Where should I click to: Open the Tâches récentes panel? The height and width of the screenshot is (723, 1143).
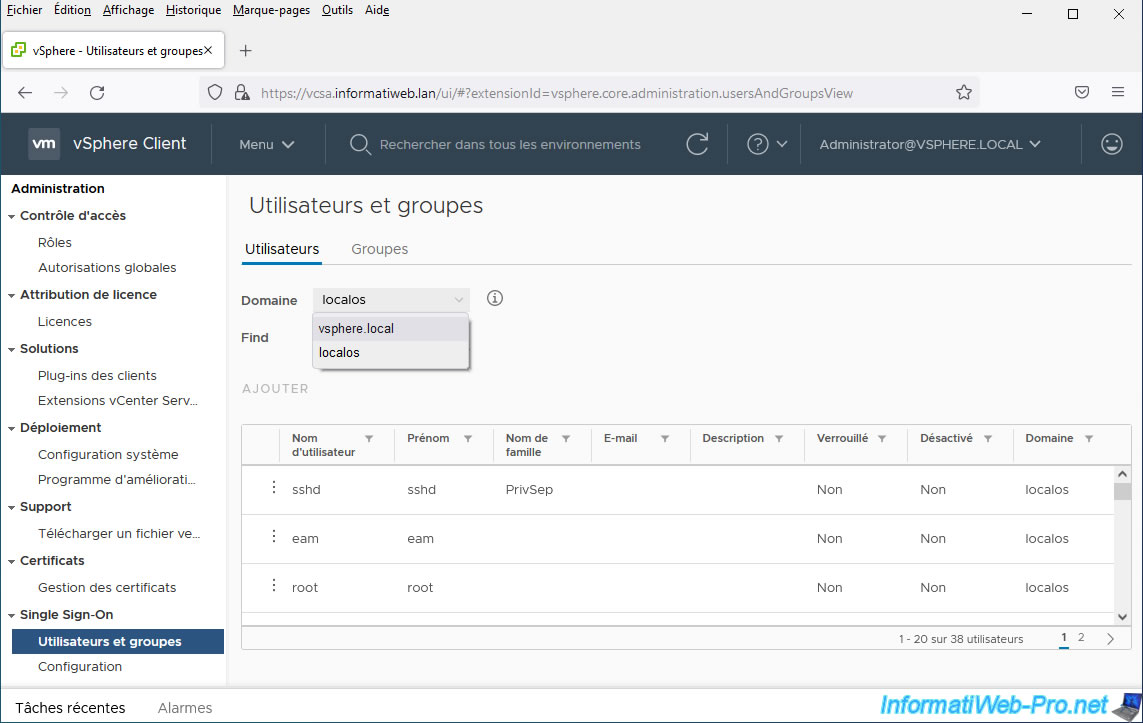70,708
